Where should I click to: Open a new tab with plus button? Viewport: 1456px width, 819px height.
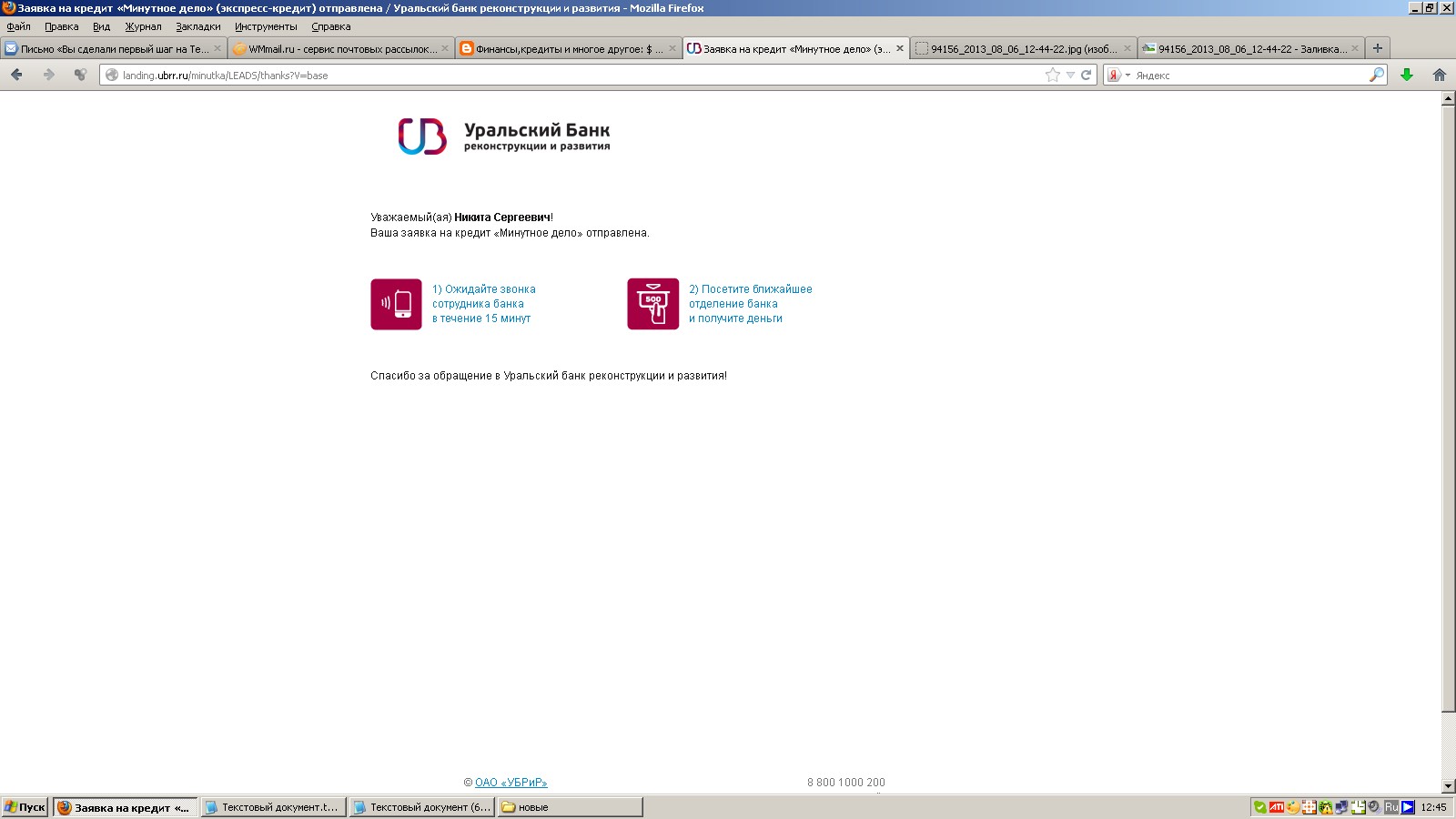point(1378,48)
